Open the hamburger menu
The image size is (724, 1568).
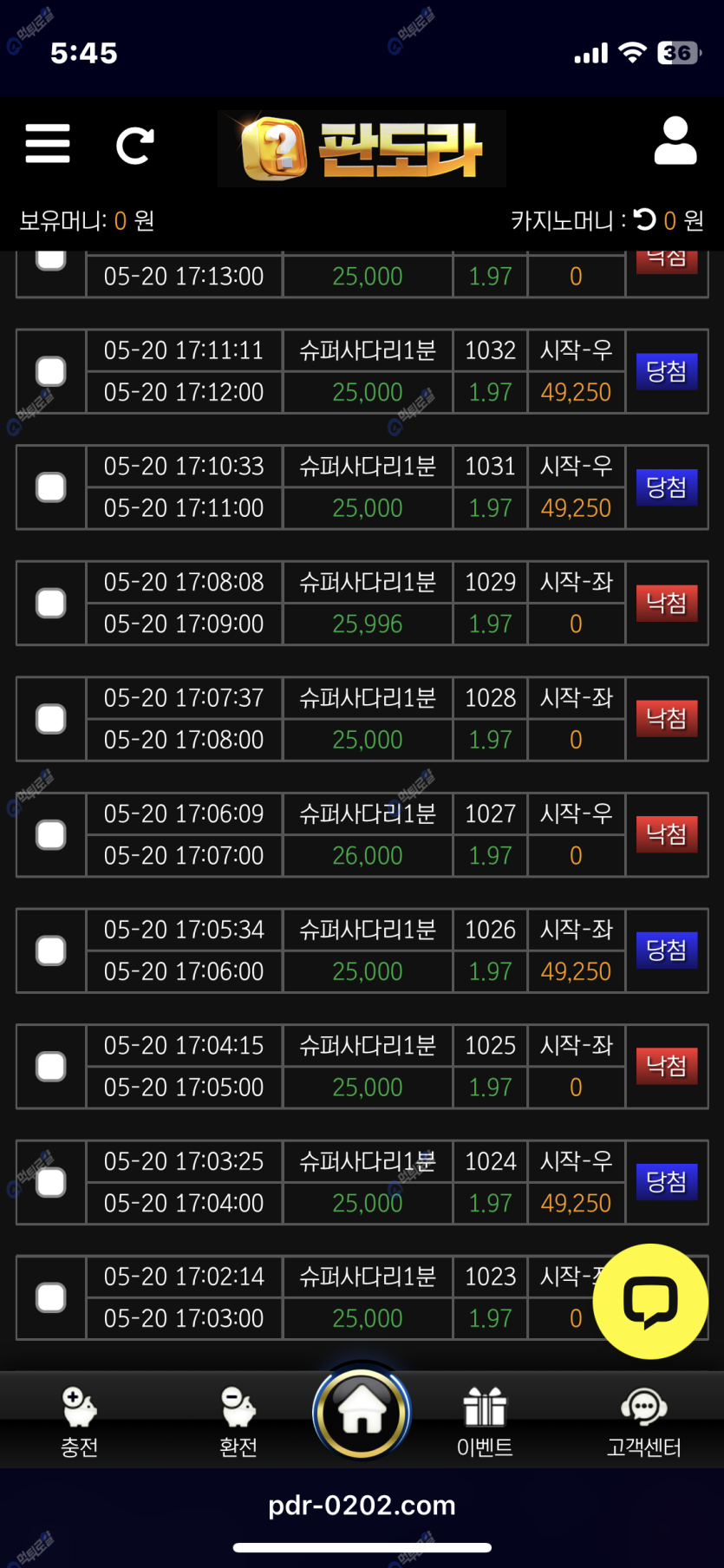click(x=48, y=144)
